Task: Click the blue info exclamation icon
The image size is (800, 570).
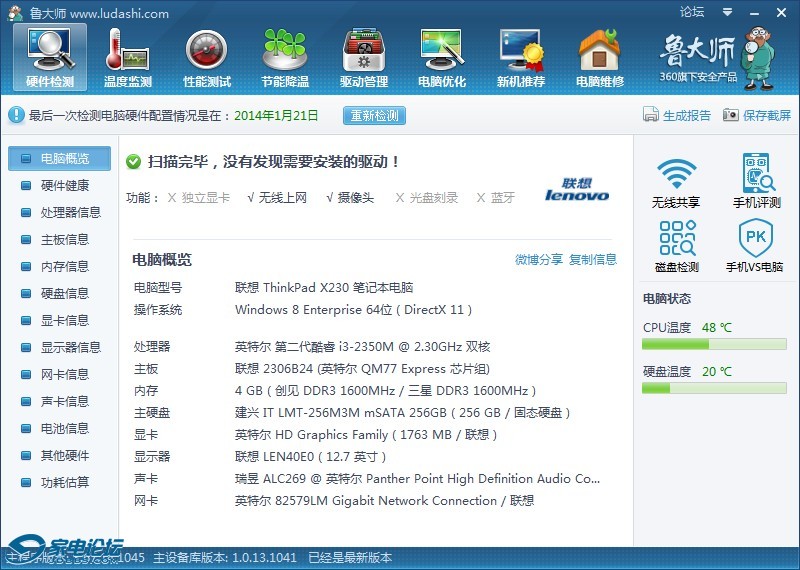Action: [x=16, y=115]
